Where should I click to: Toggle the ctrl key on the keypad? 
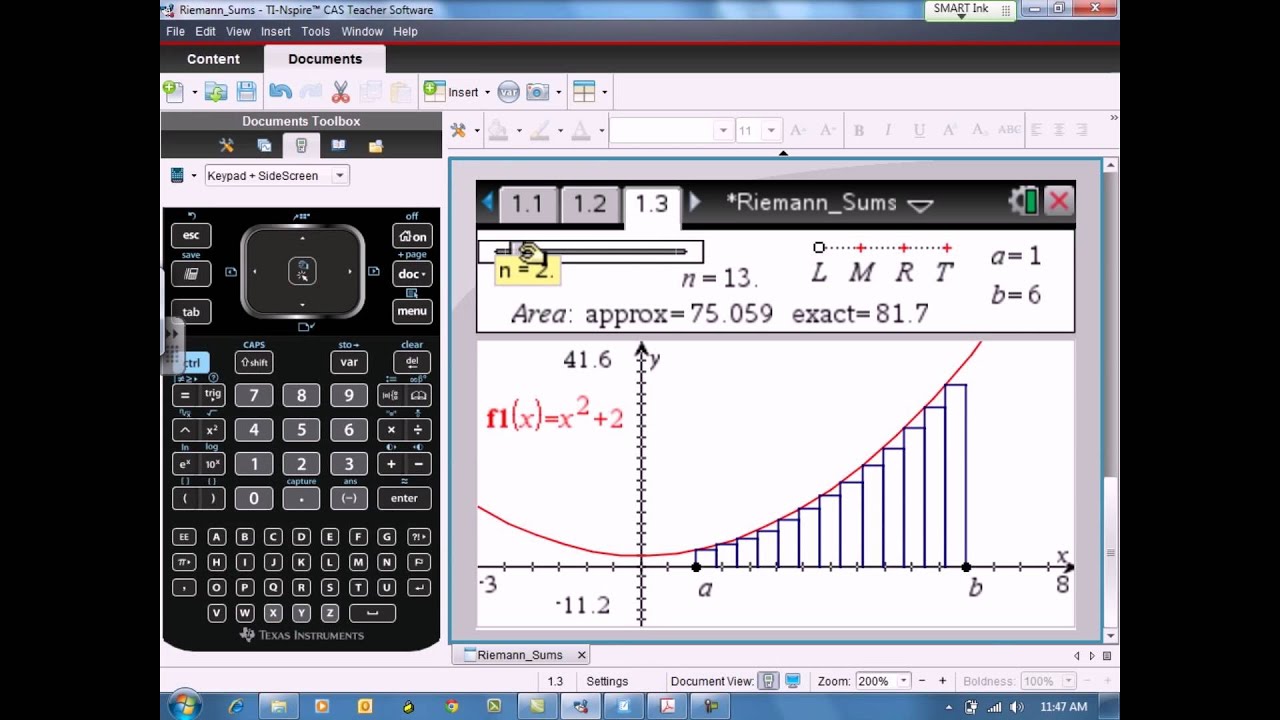(x=192, y=362)
